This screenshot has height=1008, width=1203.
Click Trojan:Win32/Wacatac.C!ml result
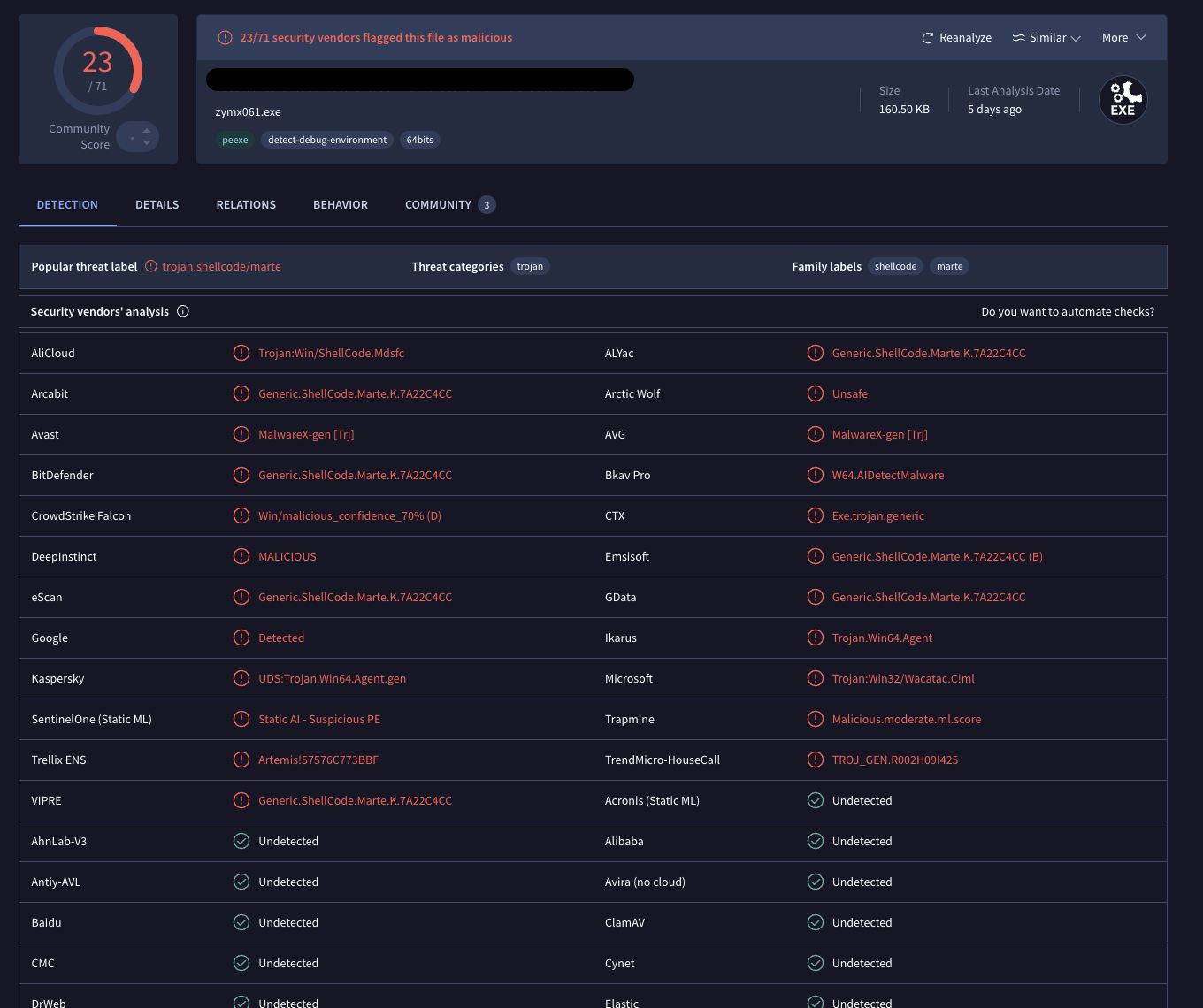tap(903, 678)
